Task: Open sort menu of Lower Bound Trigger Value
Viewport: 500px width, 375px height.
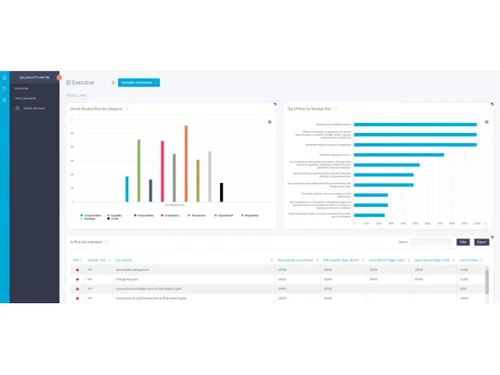Action: click(x=408, y=260)
